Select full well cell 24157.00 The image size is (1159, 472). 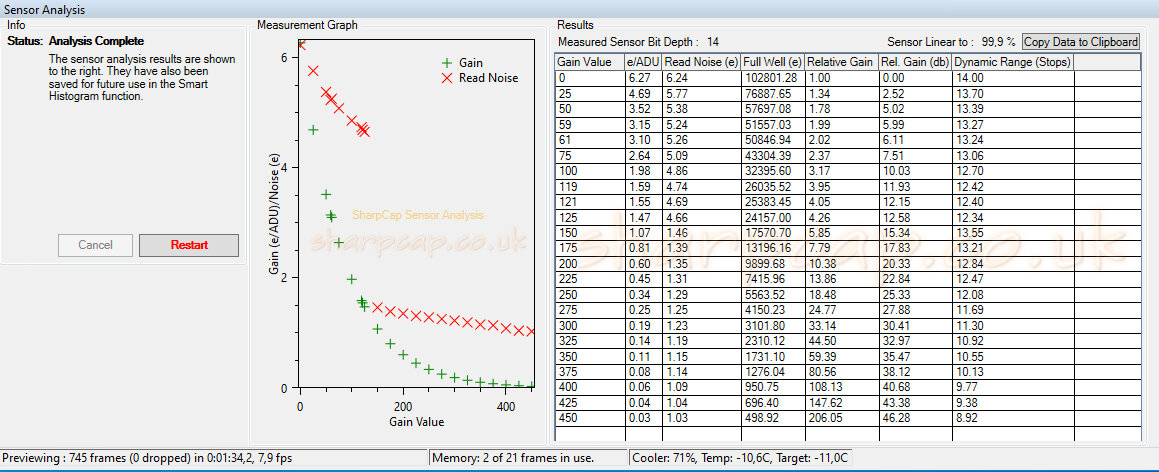click(772, 217)
